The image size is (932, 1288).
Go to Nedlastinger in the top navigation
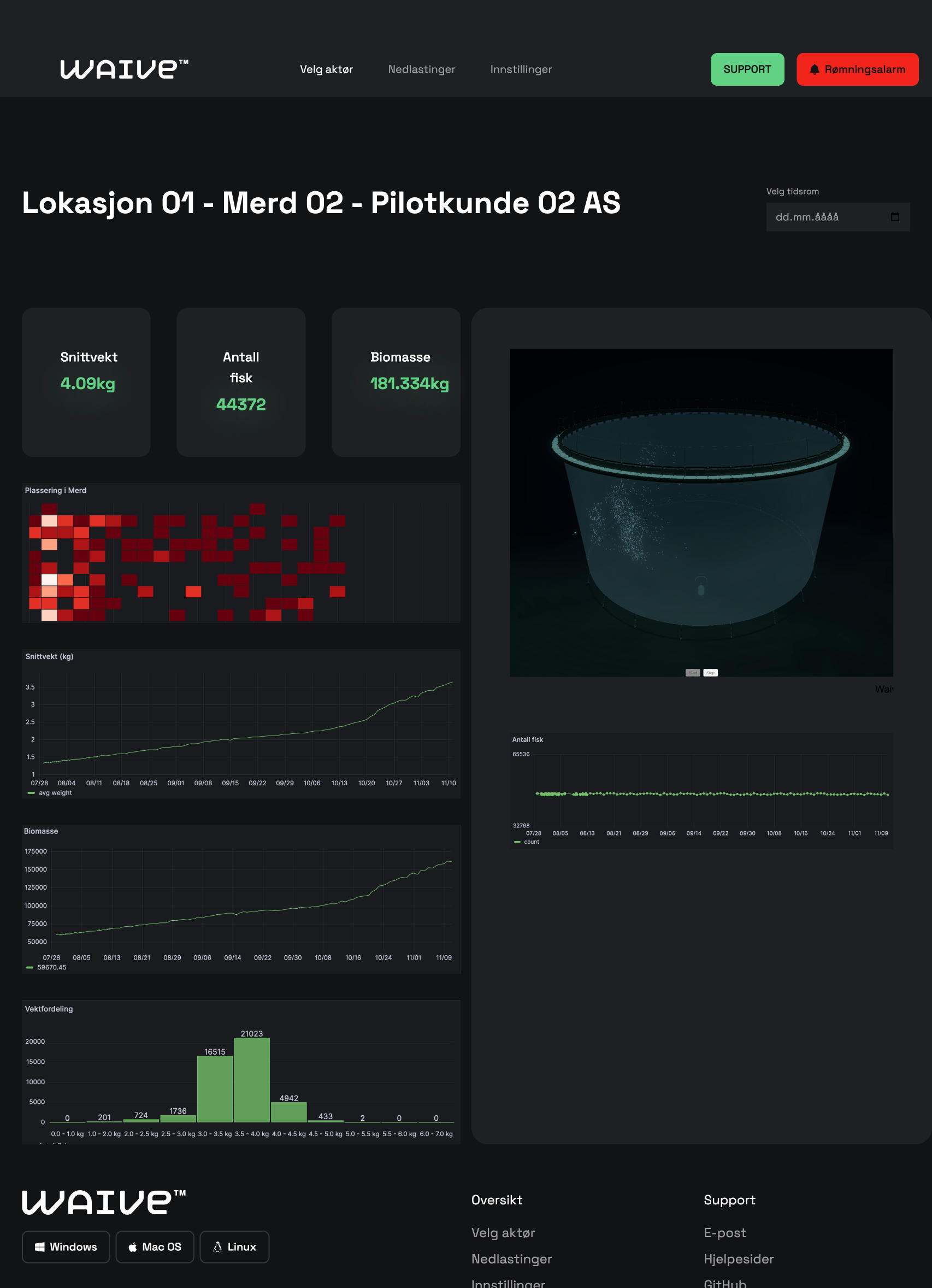(421, 69)
